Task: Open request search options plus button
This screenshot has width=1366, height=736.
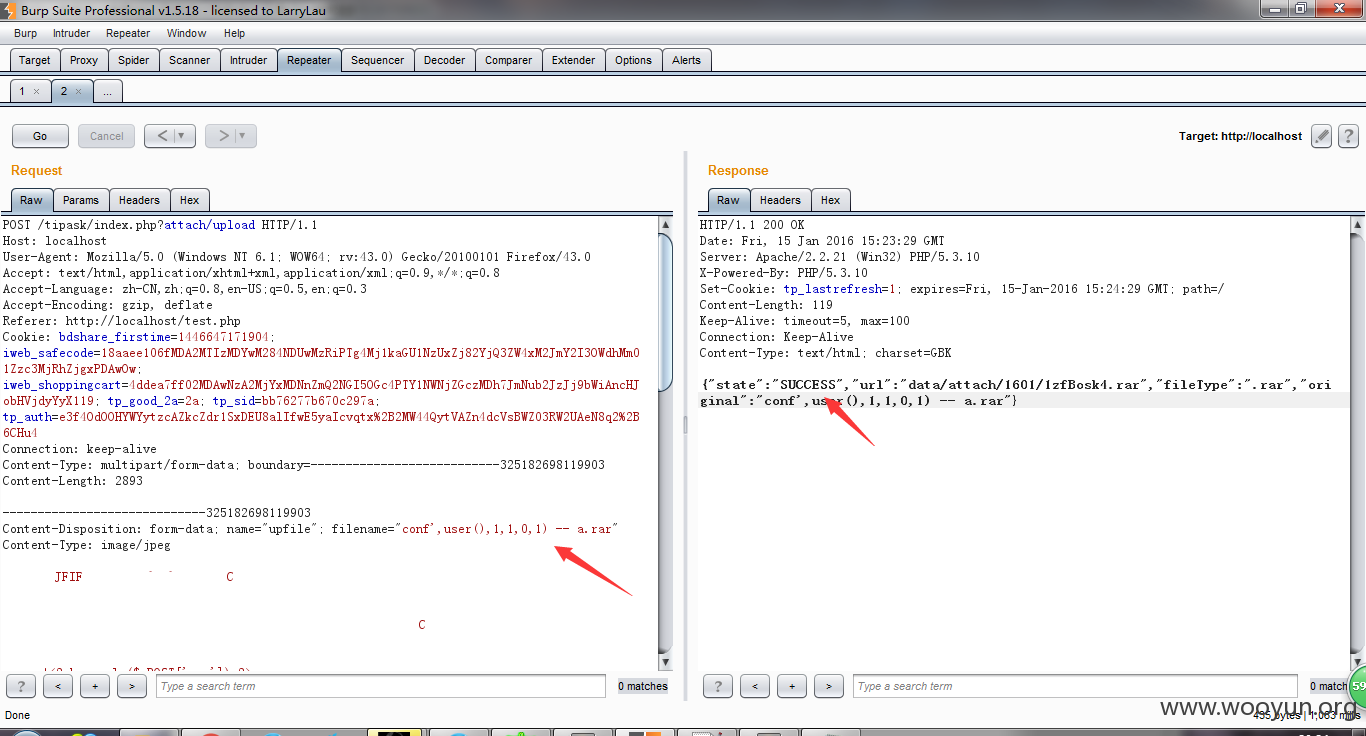Action: [x=95, y=686]
